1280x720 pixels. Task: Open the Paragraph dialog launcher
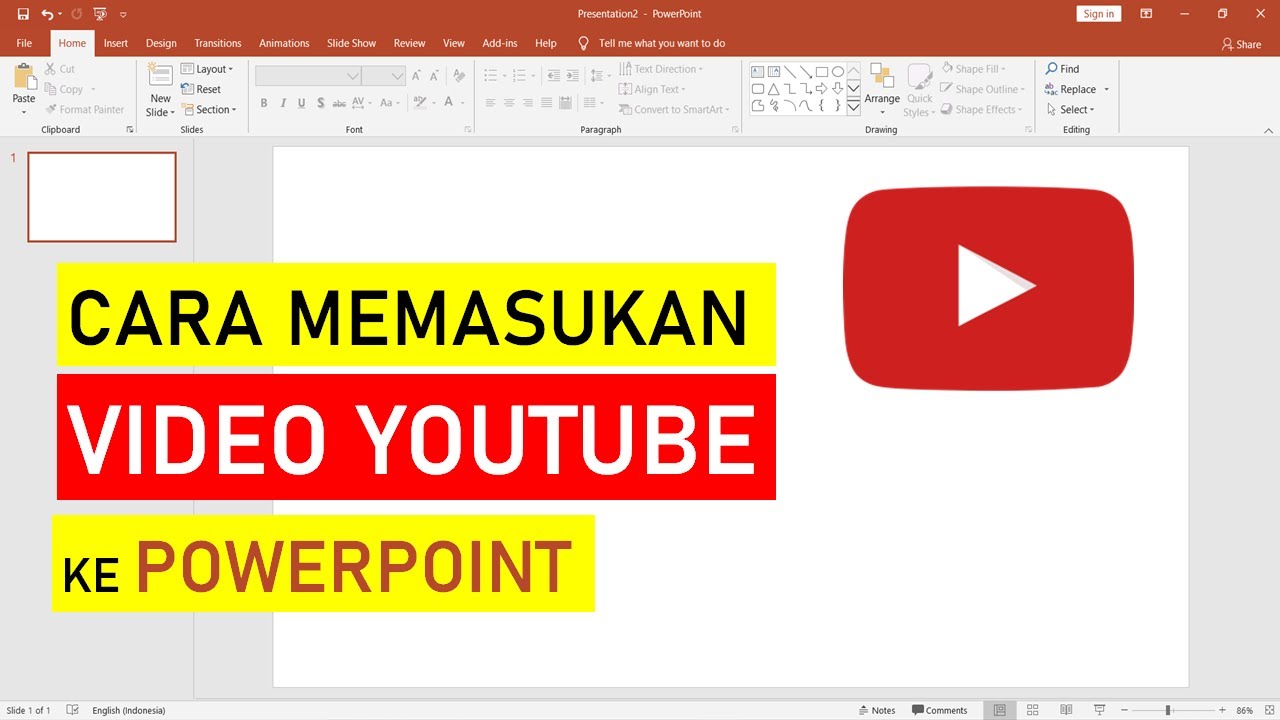tap(735, 130)
